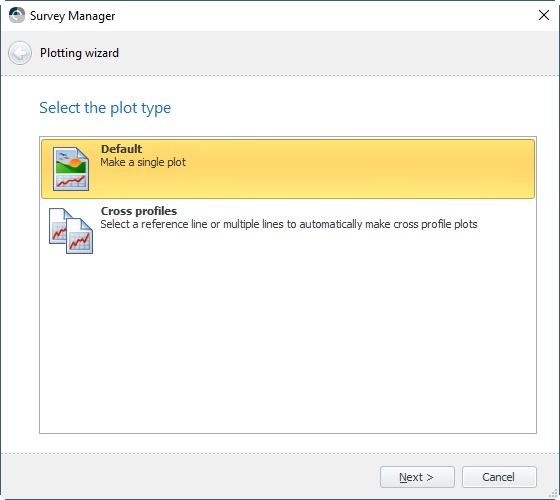
Task: Choose the highlighted Default plot type row
Action: click(288, 169)
